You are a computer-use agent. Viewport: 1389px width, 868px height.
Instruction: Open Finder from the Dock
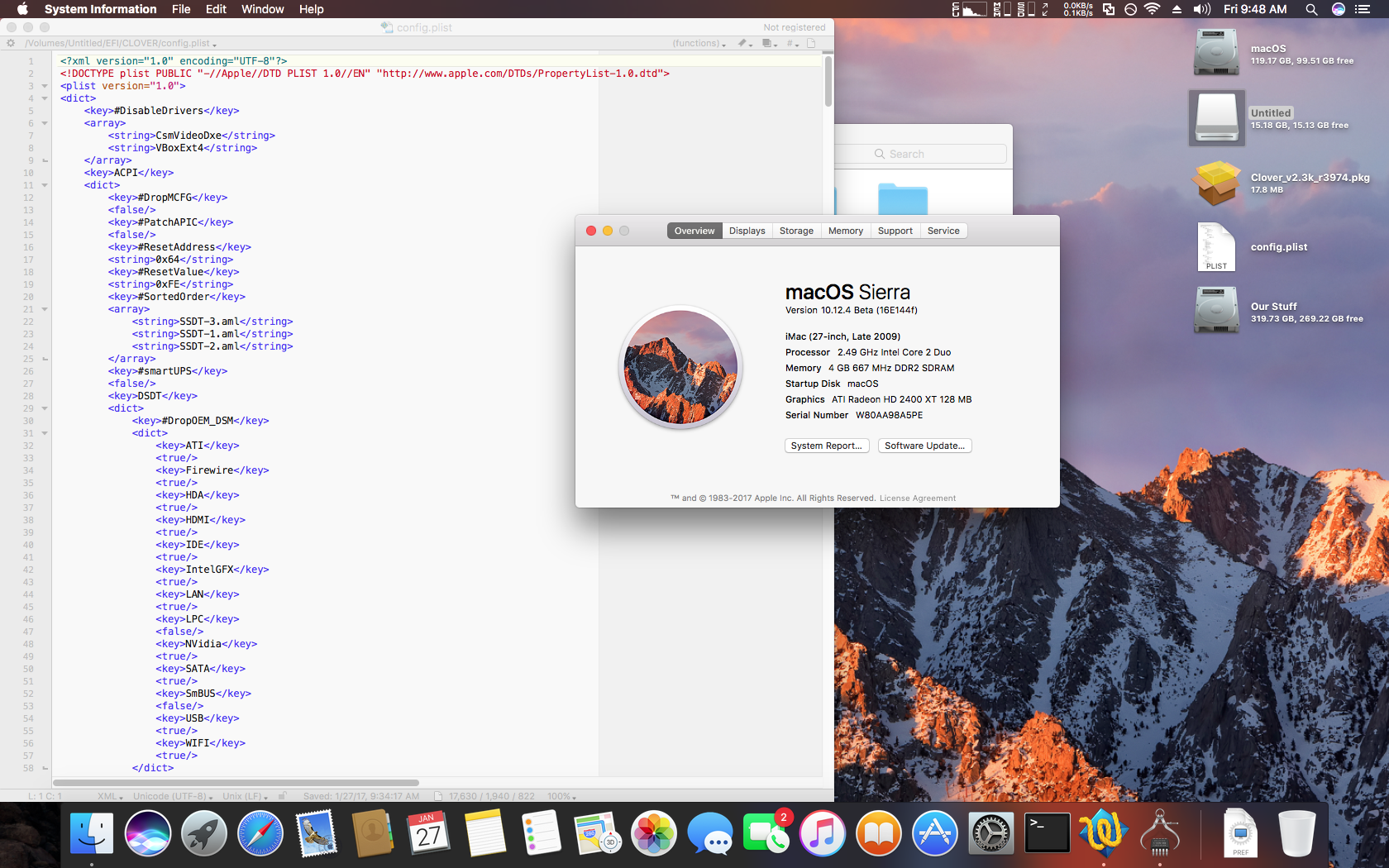click(92, 833)
